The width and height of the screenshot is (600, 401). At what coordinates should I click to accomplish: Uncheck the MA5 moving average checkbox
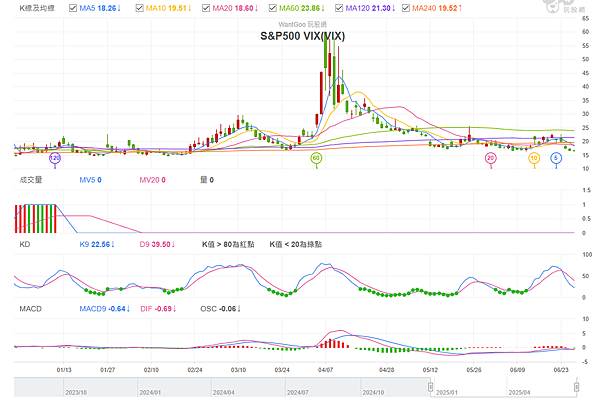(x=73, y=8)
